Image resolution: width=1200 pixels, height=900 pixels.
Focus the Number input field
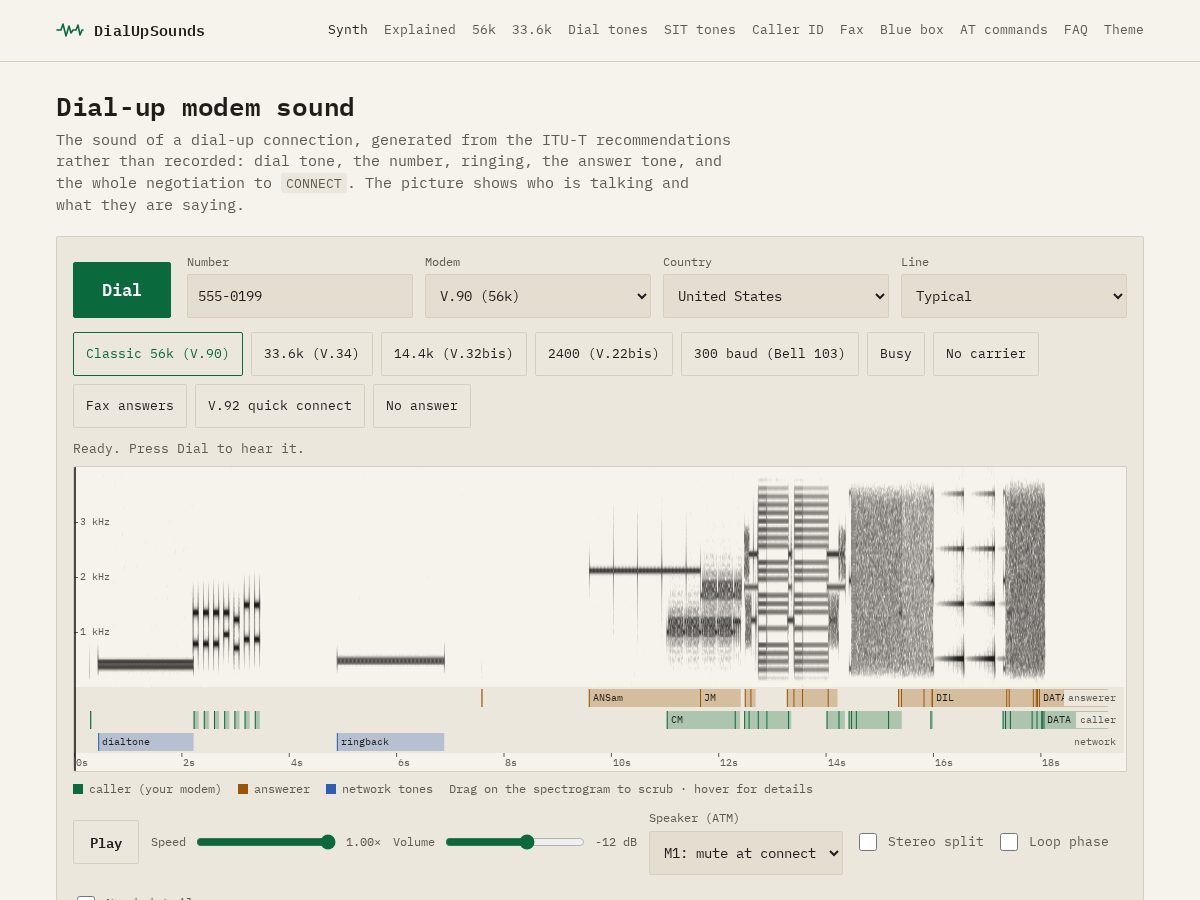click(x=300, y=296)
